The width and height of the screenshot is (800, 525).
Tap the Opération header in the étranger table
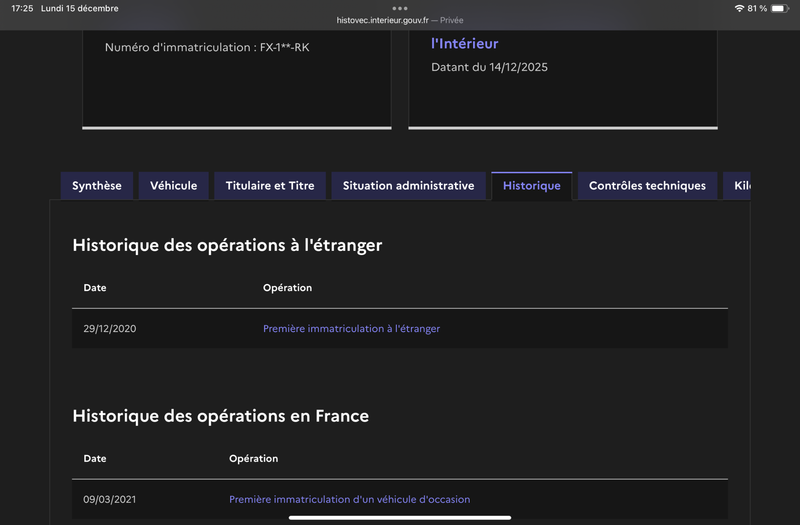[287, 288]
